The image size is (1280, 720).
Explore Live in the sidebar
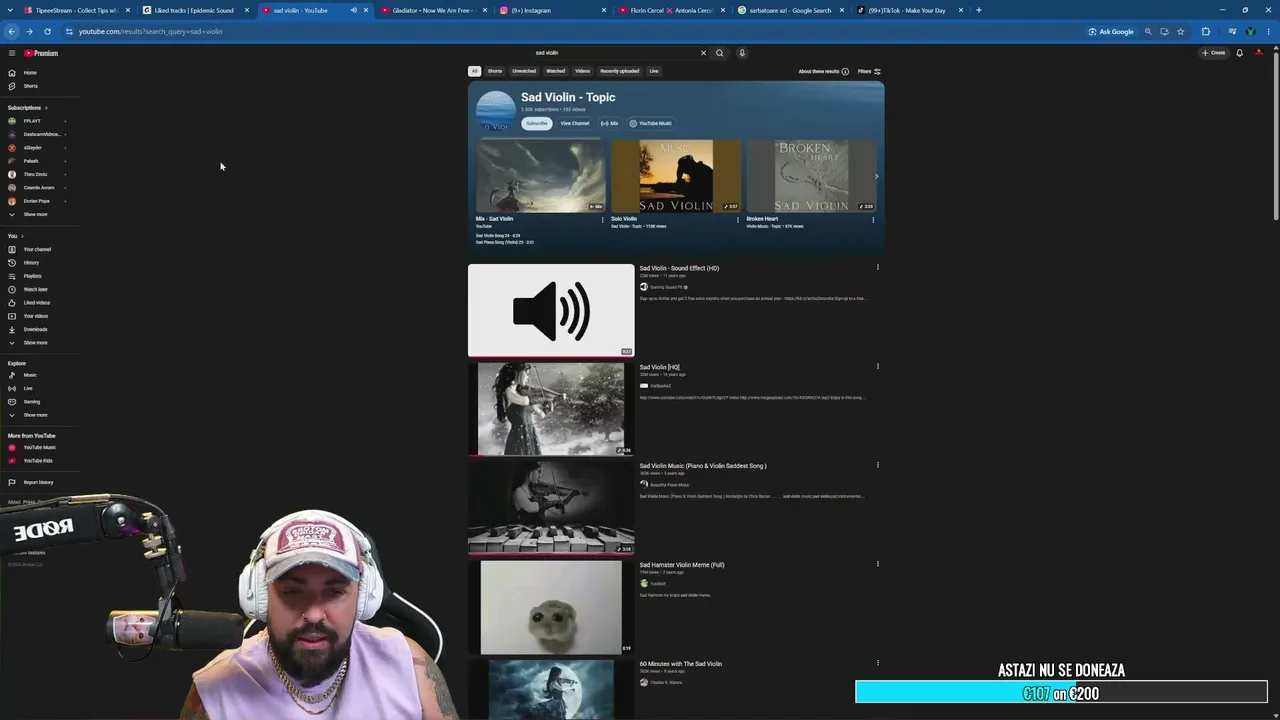pyautogui.click(x=28, y=388)
